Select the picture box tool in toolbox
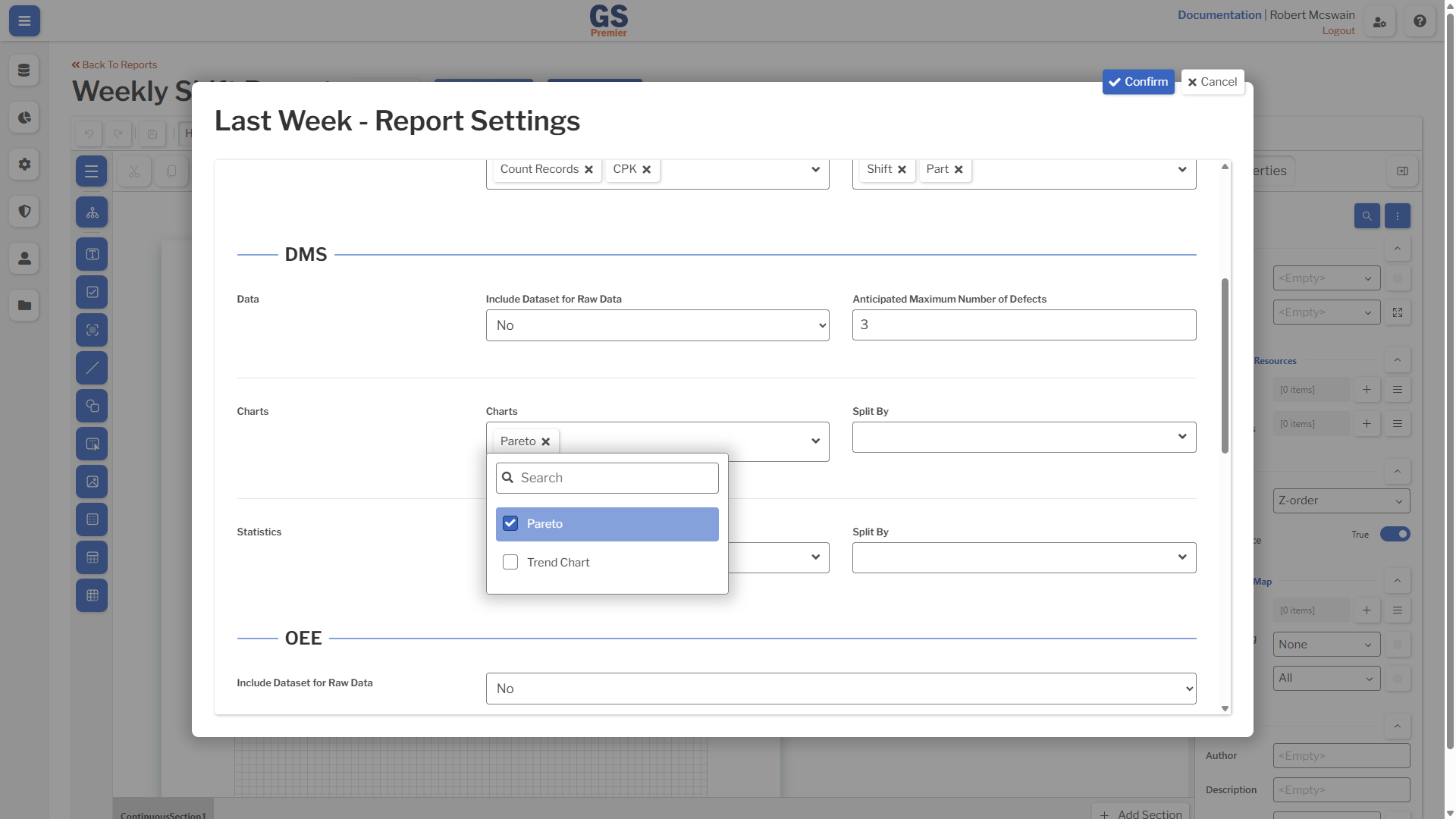The width and height of the screenshot is (1456, 819). coord(92,482)
